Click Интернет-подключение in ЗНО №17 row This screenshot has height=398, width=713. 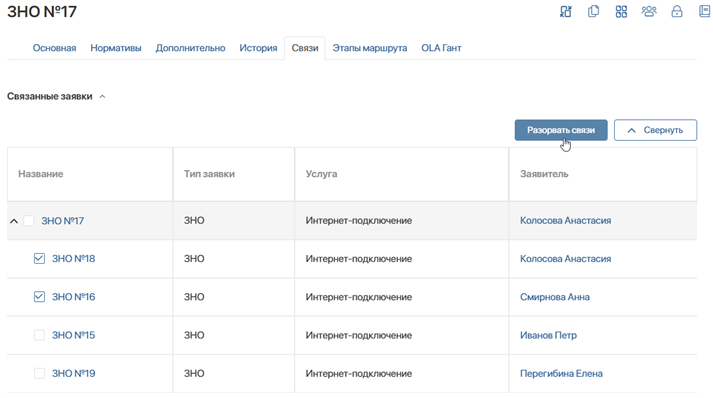coord(359,221)
